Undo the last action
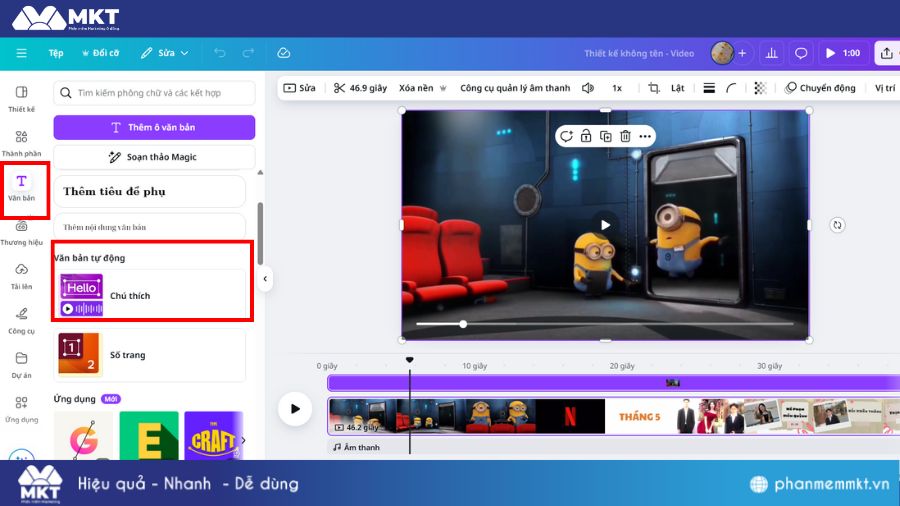The image size is (900, 506). point(220,53)
